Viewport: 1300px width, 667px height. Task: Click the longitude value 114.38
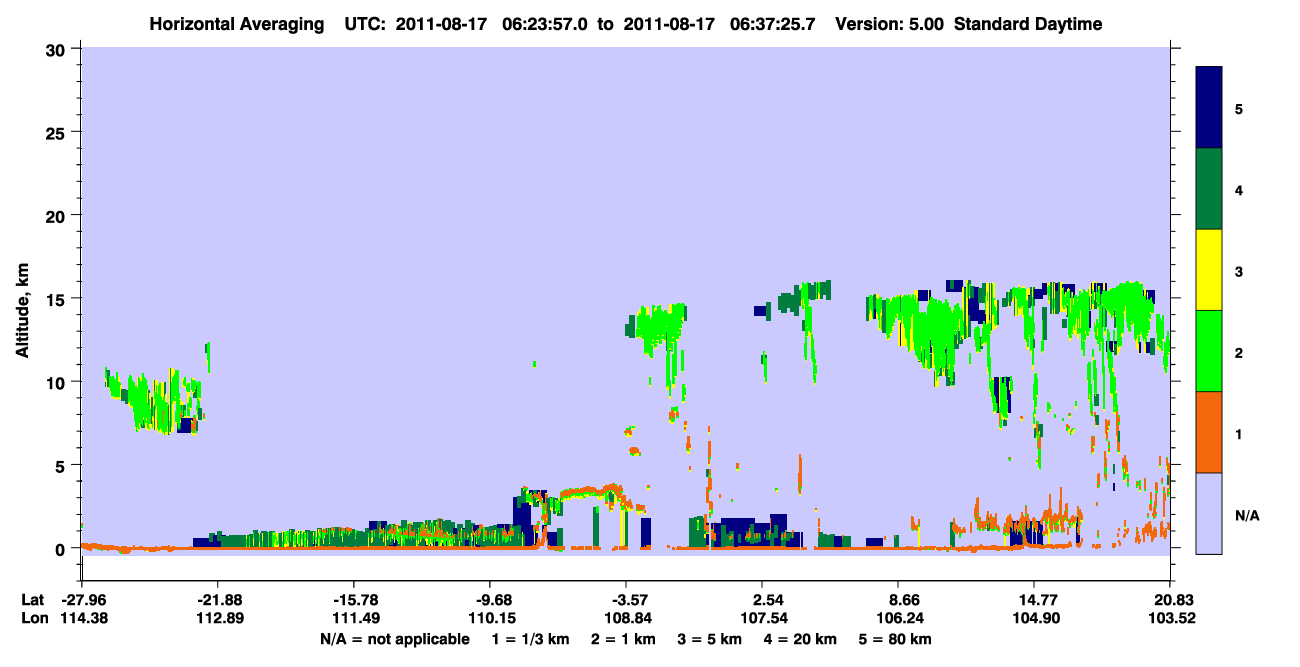pos(82,618)
